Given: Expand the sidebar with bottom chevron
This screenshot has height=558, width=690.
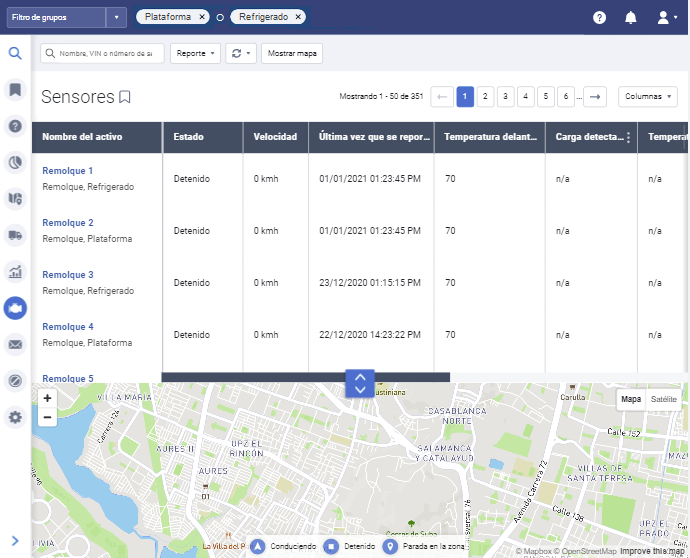Looking at the screenshot, I should pyautogui.click(x=15, y=541).
